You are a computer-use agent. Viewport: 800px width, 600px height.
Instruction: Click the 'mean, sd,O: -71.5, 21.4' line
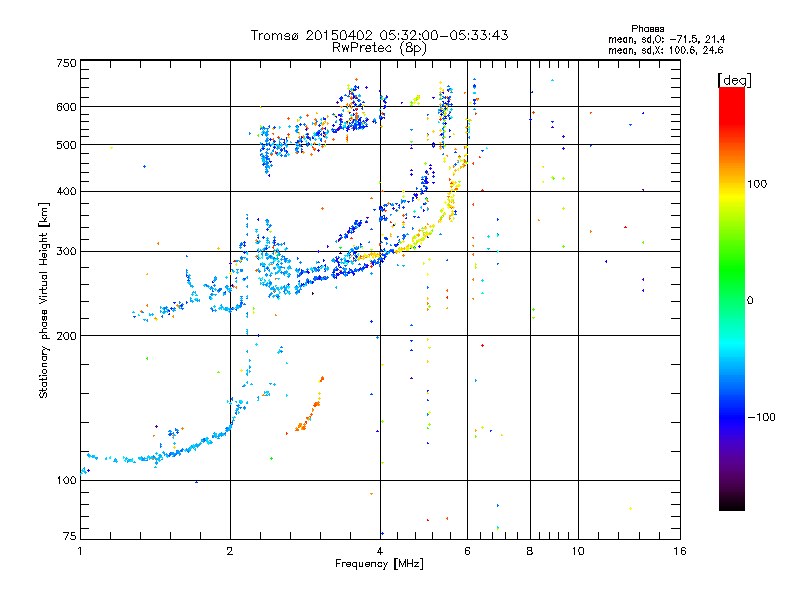click(x=666, y=39)
